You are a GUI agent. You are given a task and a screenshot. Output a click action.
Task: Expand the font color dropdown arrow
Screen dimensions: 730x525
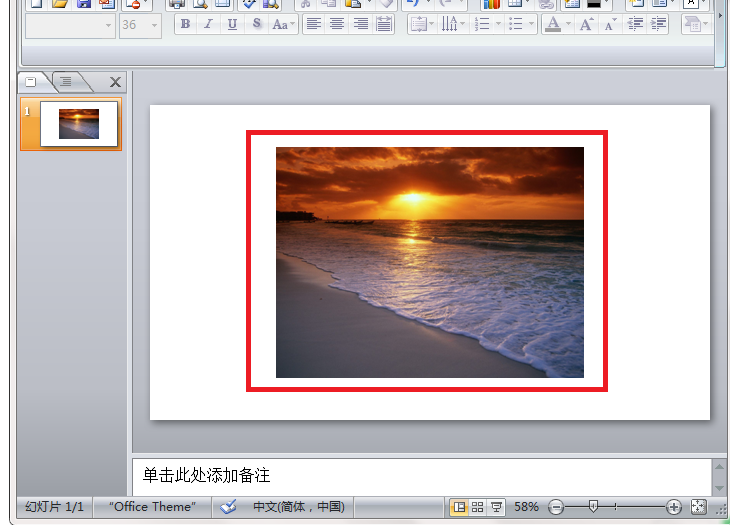click(568, 24)
